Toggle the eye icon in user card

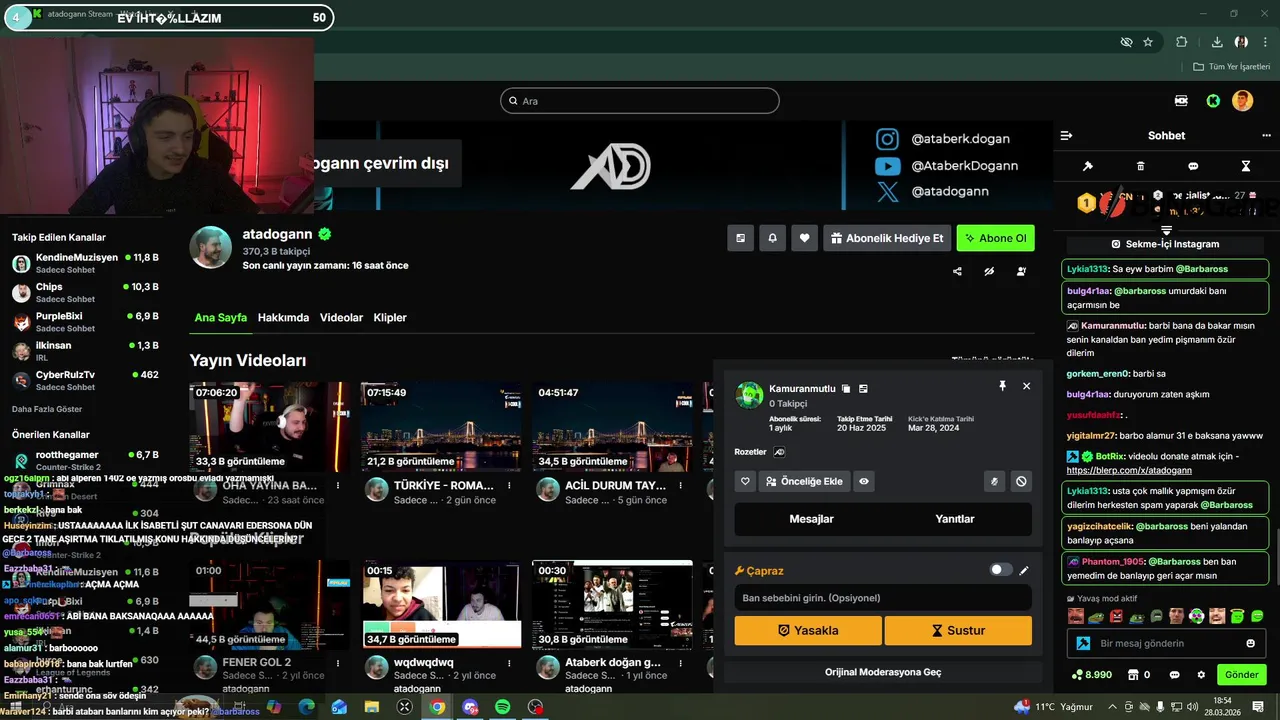pyautogui.click(x=864, y=481)
